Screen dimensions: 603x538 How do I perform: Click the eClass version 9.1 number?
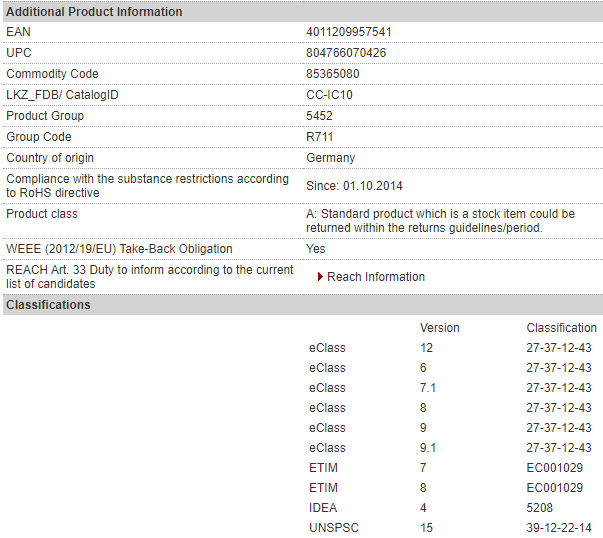428,448
